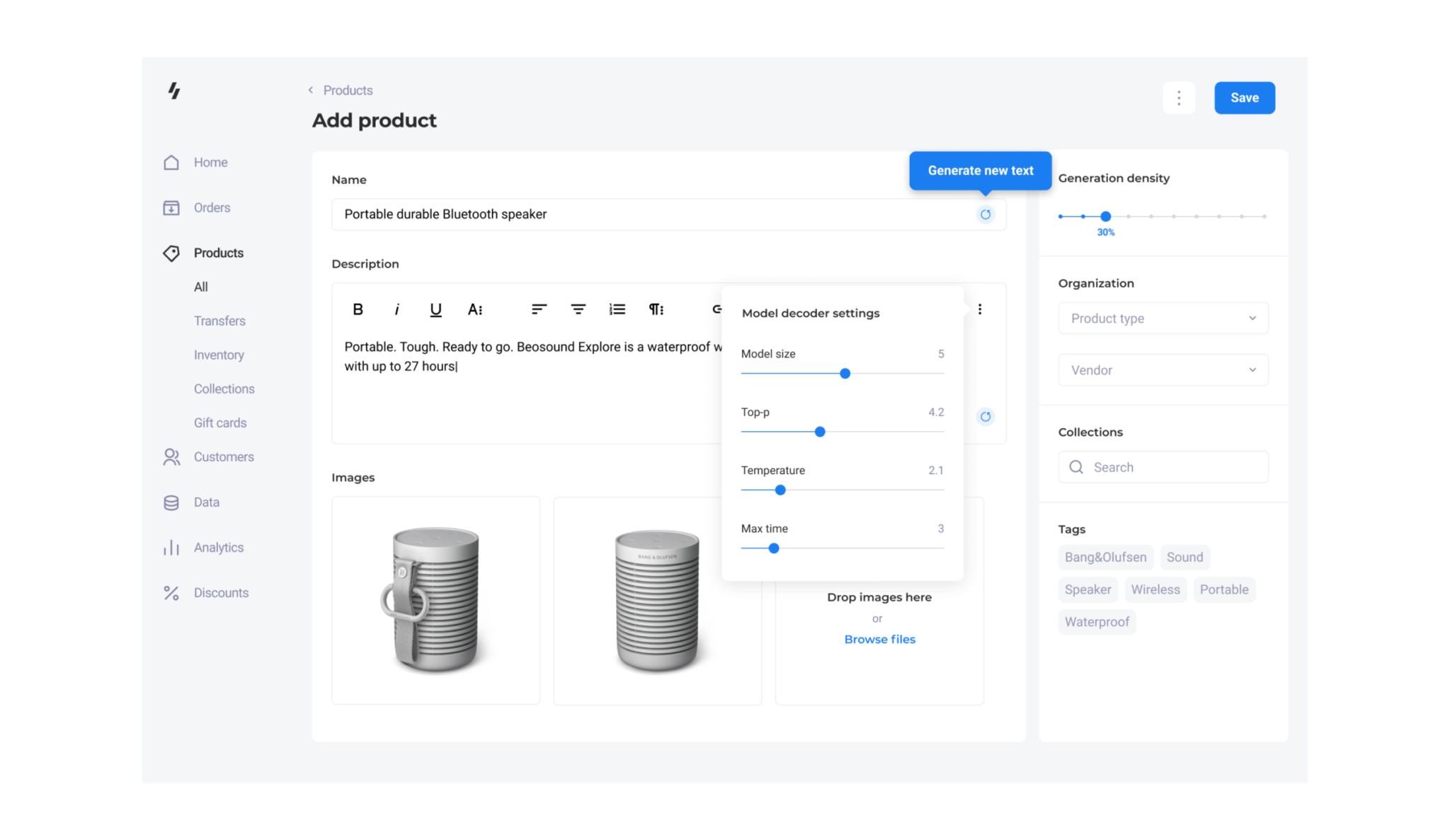Open the second speaker image thumbnail
This screenshot has height=840, width=1450.
tap(657, 600)
